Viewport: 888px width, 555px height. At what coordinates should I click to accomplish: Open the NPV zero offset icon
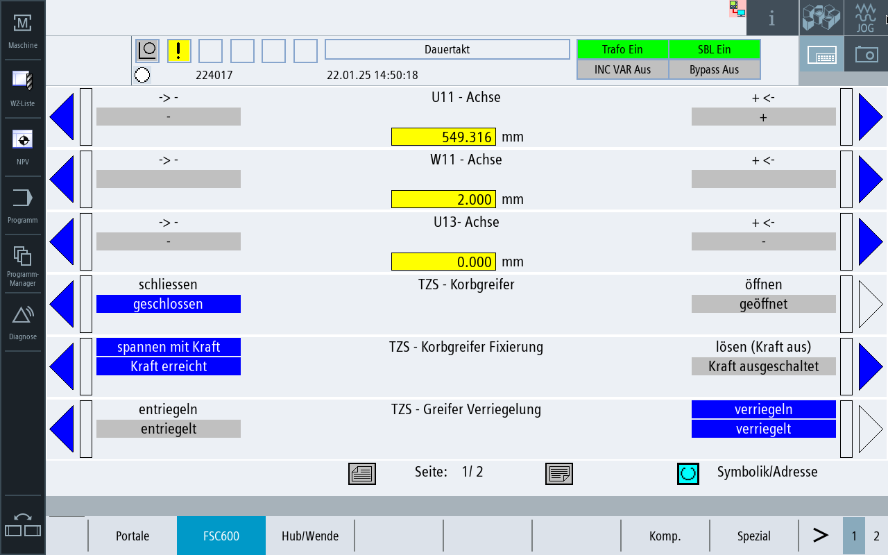[x=22, y=143]
